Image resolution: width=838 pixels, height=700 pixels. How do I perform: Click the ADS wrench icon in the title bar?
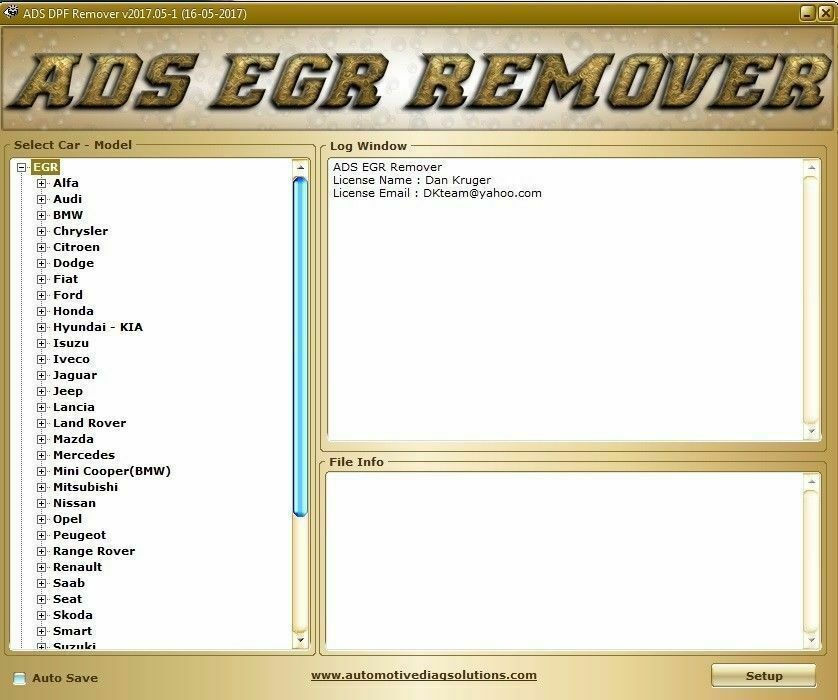10,13
